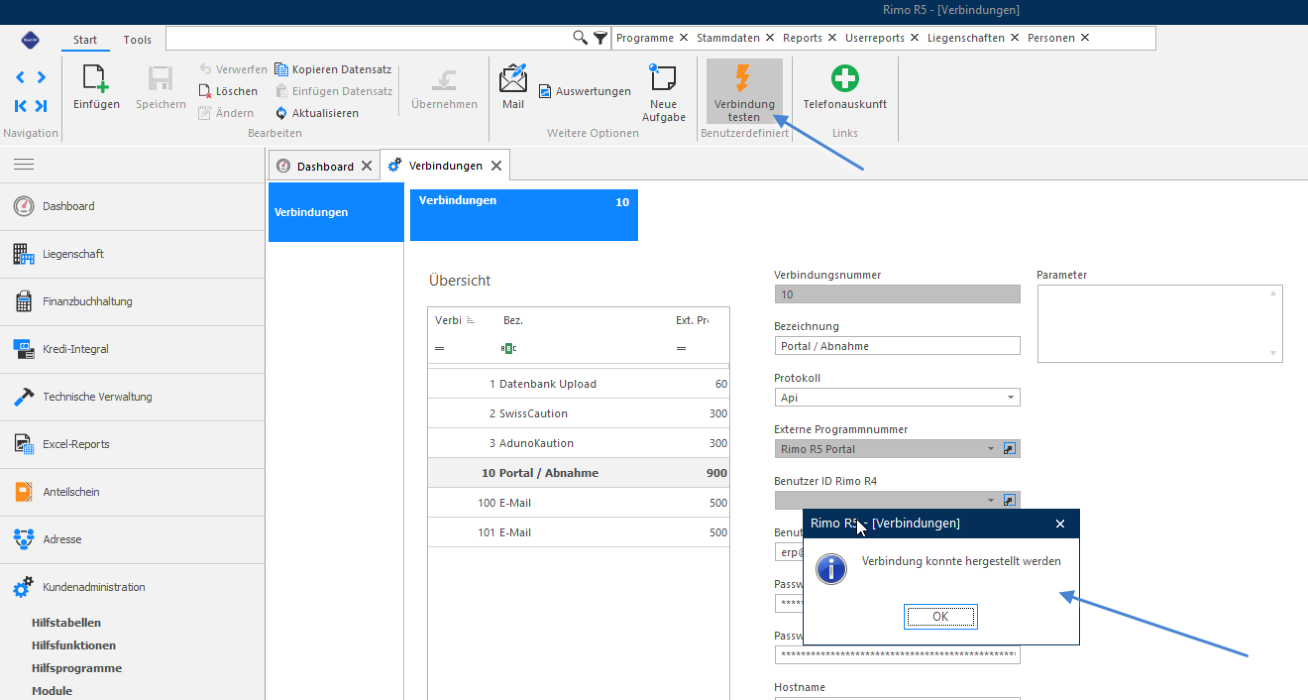Open Auswertungen in the ribbon

coord(585,91)
